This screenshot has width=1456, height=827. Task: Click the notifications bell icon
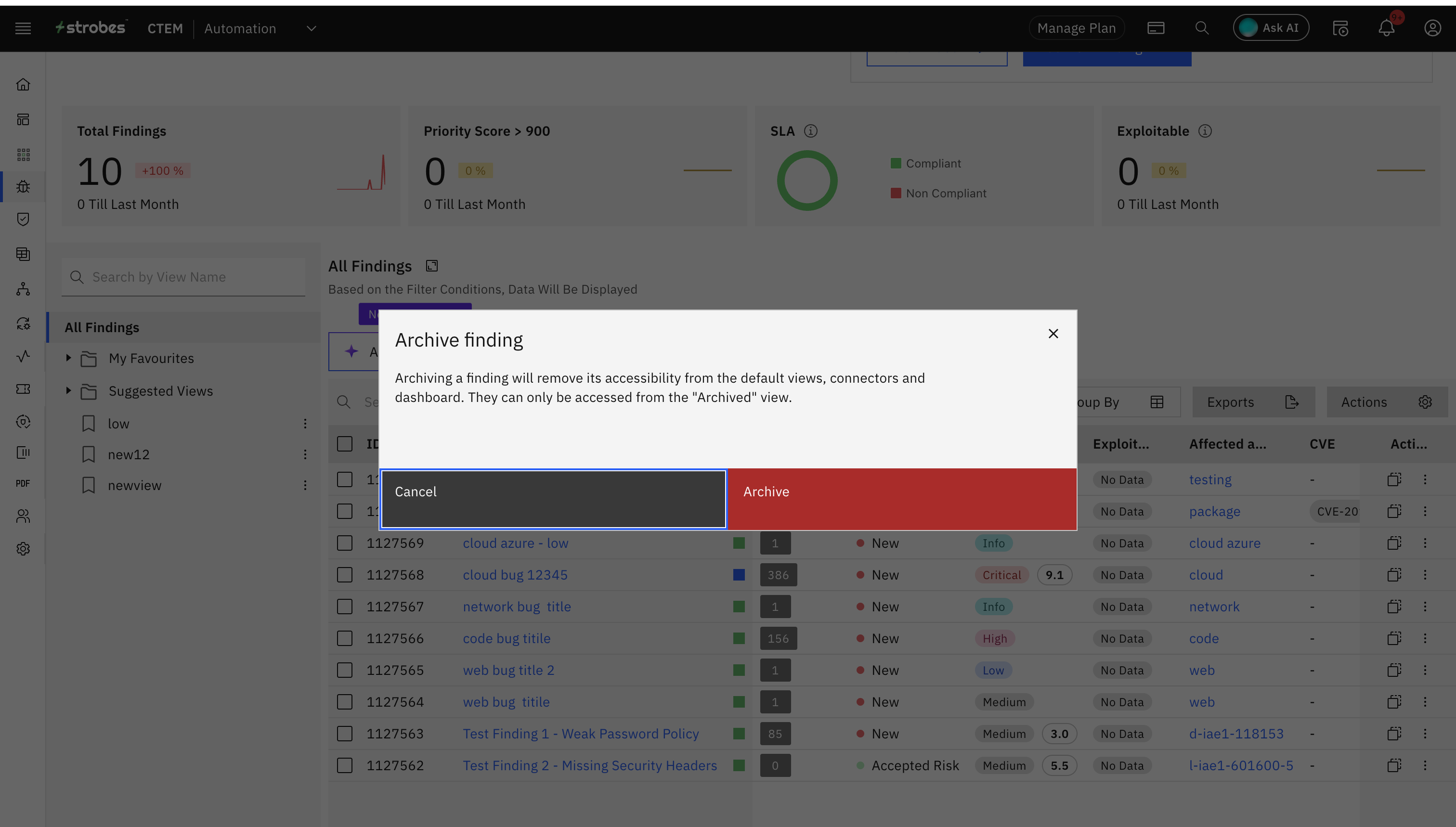(1386, 28)
